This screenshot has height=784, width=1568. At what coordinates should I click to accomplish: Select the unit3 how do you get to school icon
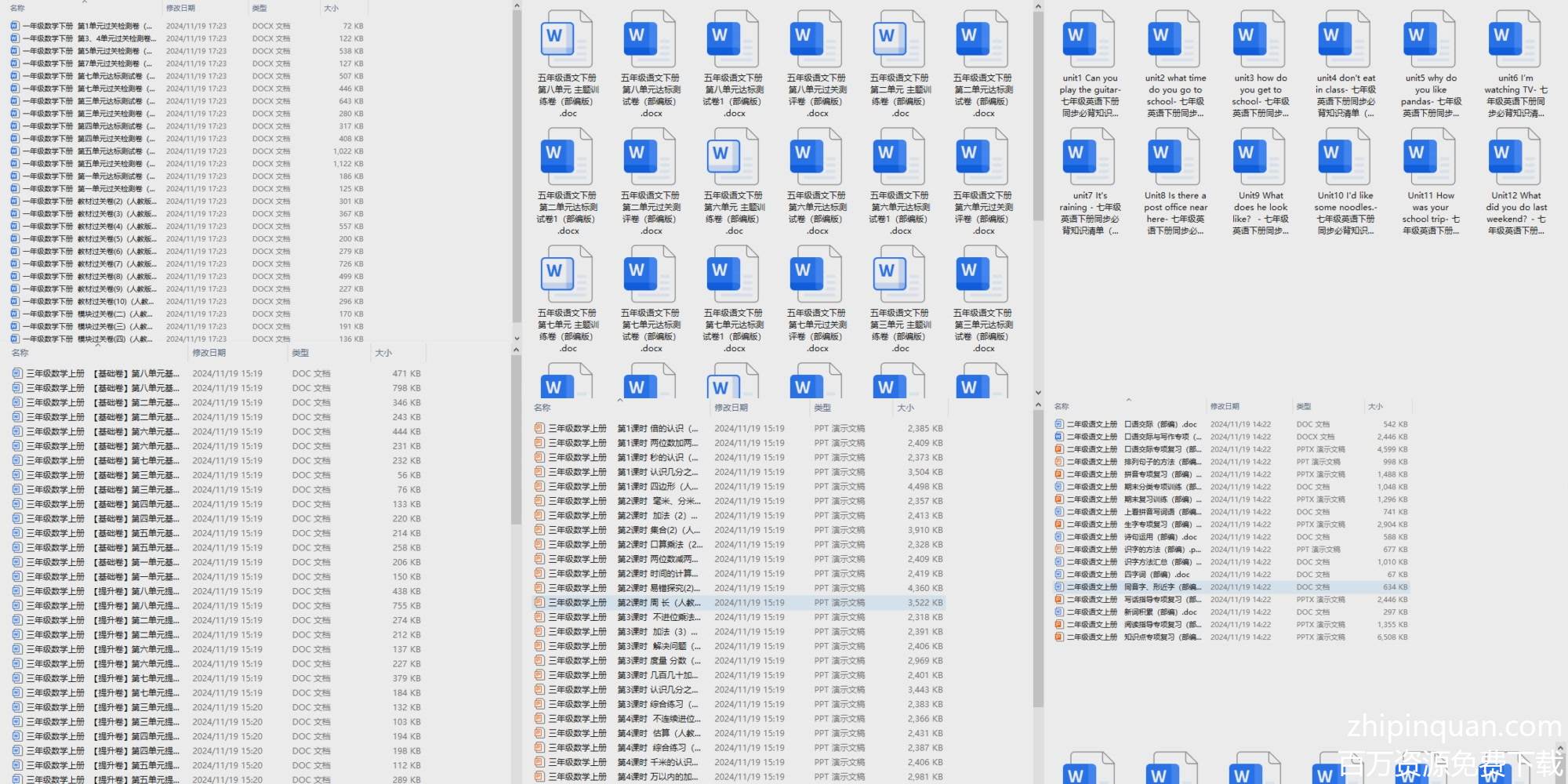click(x=1259, y=41)
